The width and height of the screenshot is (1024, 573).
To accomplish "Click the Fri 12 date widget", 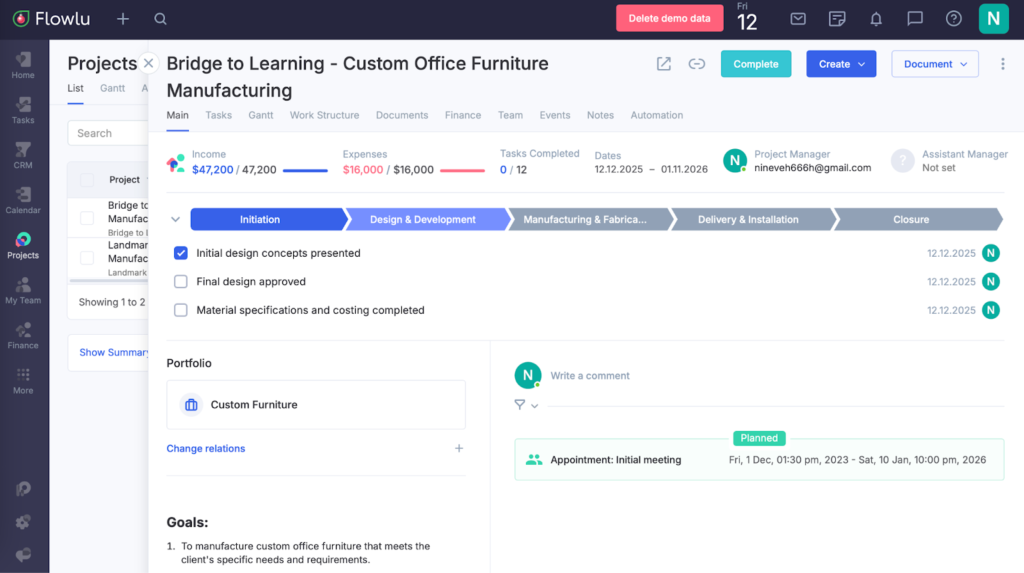I will [x=746, y=18].
